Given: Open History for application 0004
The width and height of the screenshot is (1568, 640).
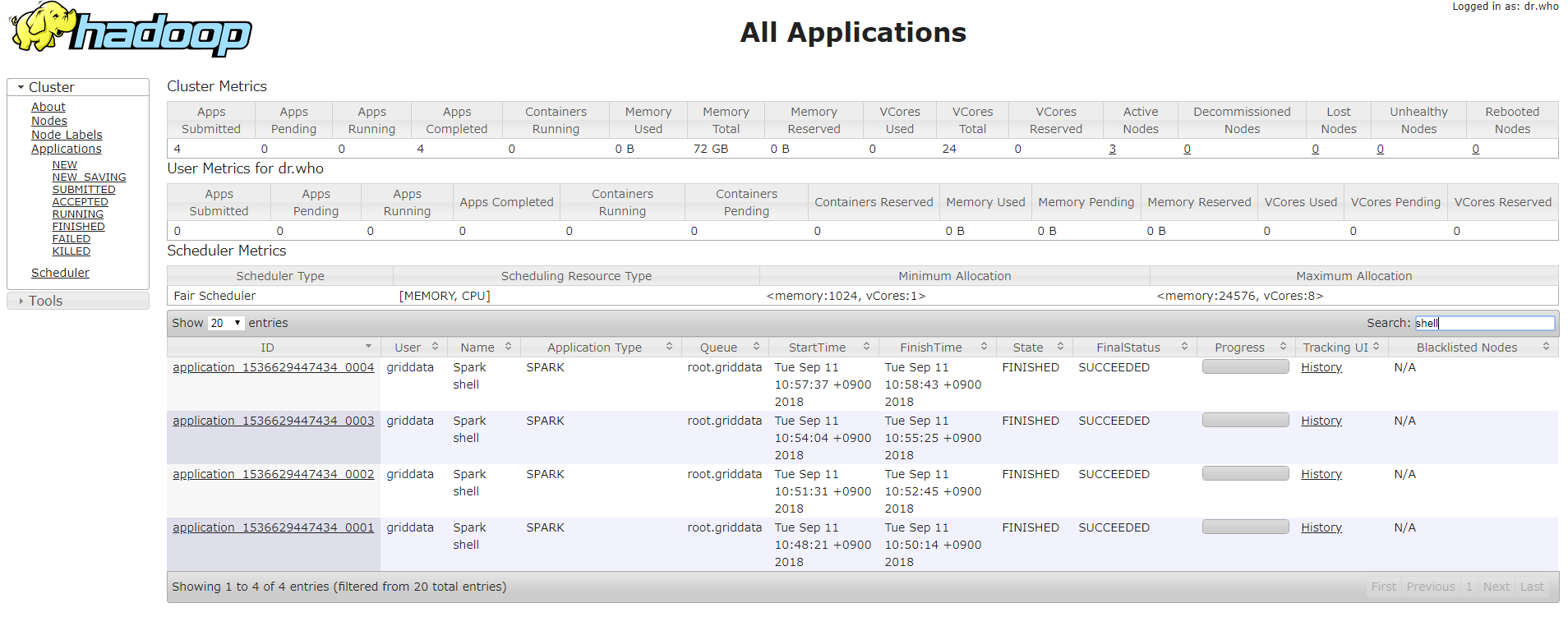Looking at the screenshot, I should tap(1321, 367).
